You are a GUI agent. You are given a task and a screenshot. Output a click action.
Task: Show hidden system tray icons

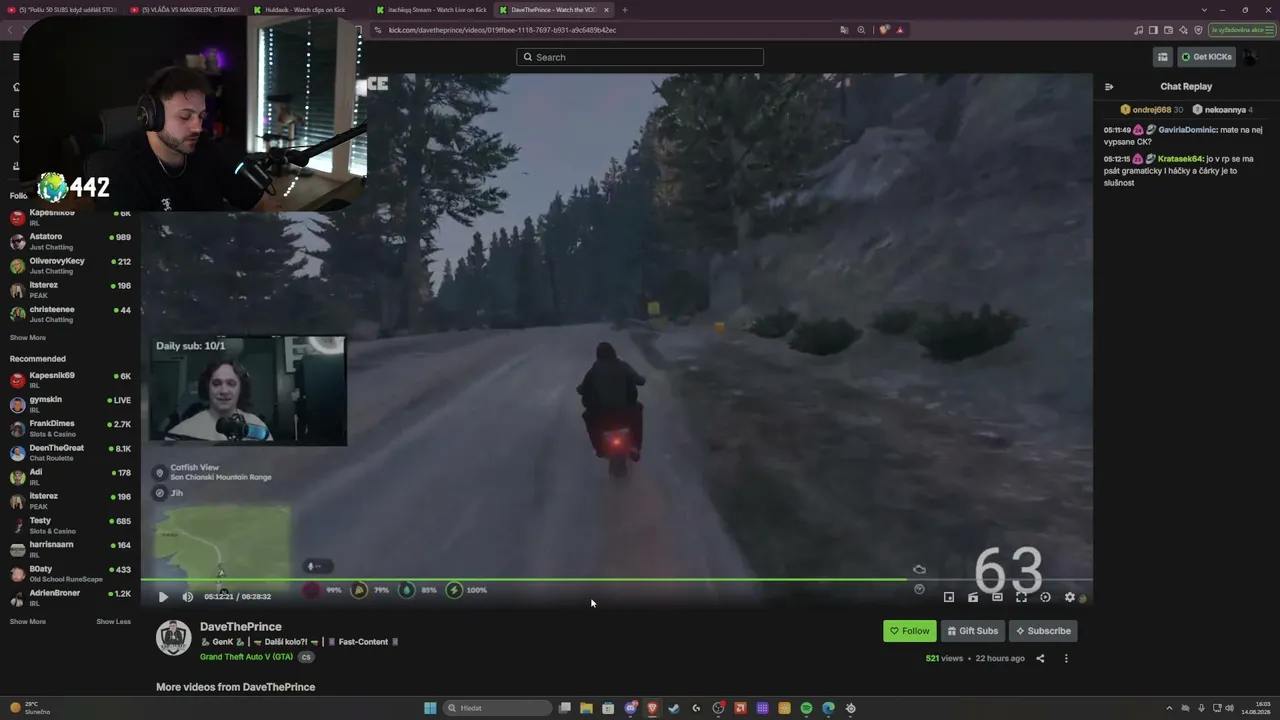pyautogui.click(x=1169, y=708)
